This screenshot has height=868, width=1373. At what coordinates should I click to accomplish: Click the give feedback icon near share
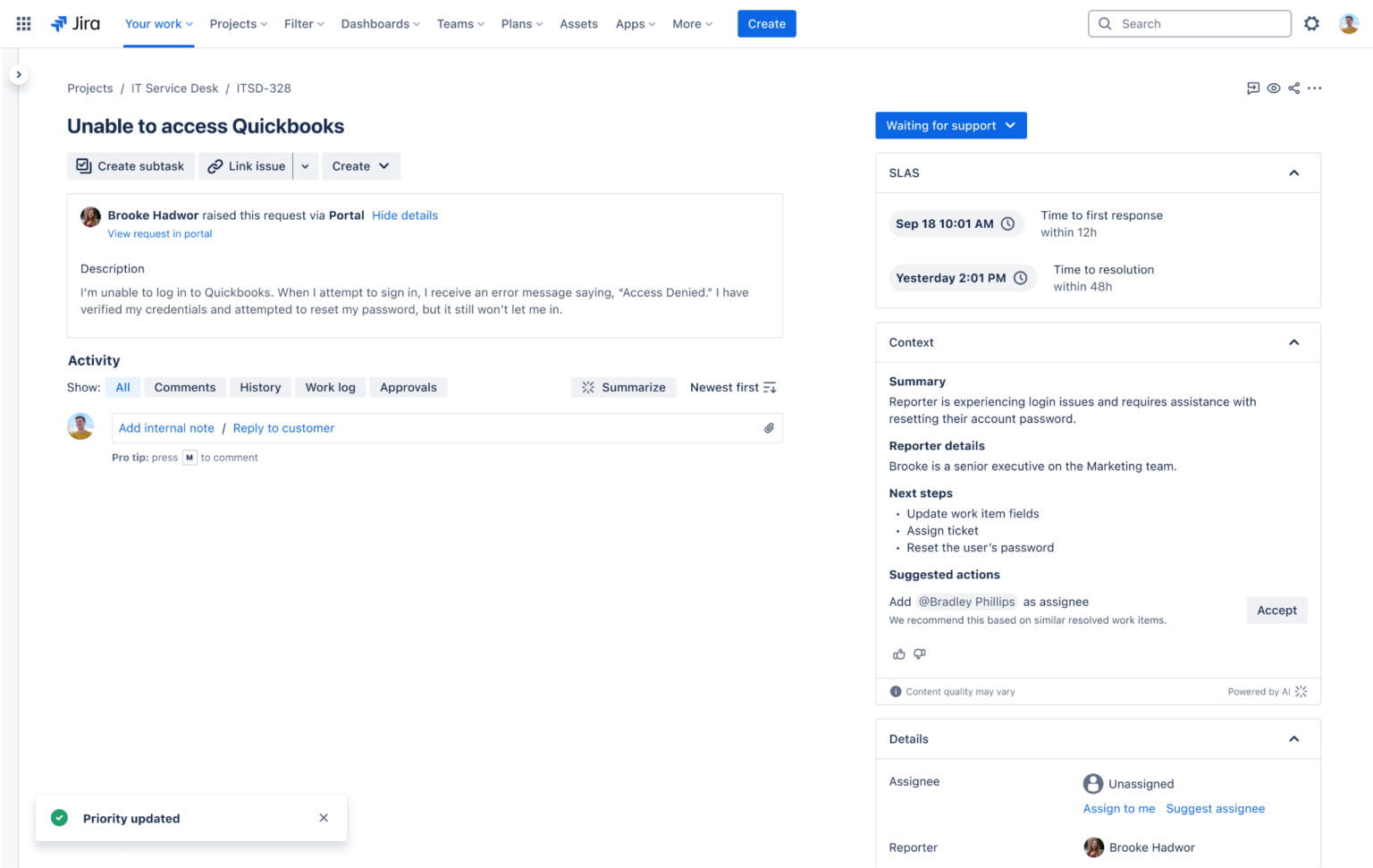click(x=1253, y=88)
